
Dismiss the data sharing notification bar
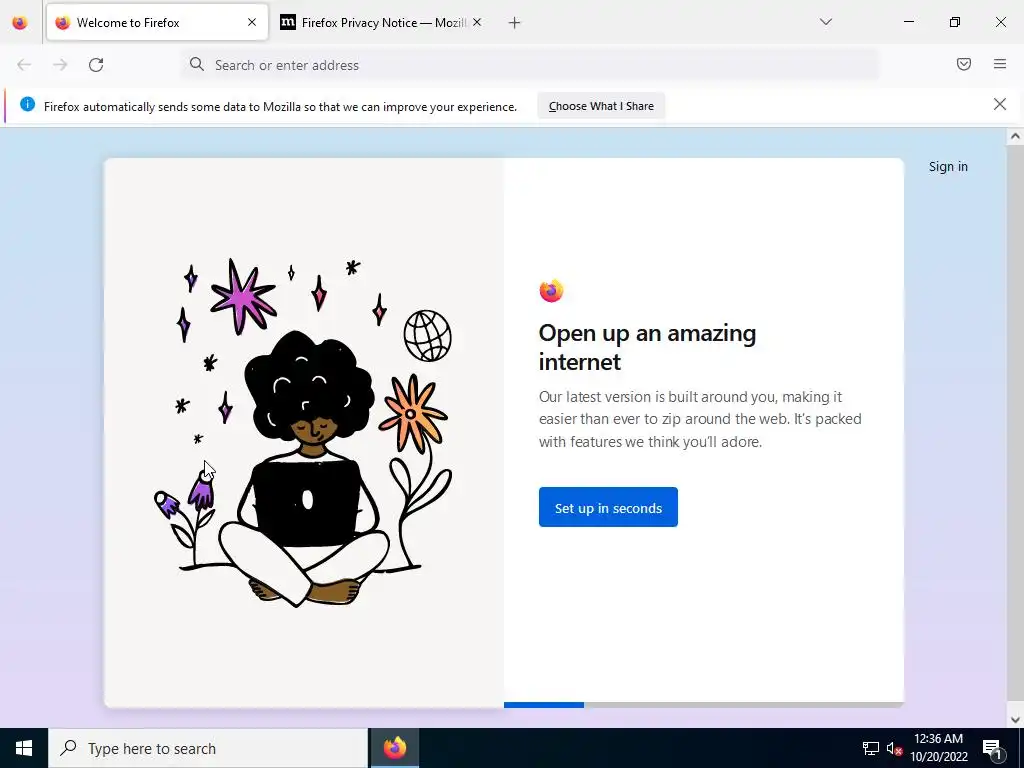pyautogui.click(x=1000, y=104)
